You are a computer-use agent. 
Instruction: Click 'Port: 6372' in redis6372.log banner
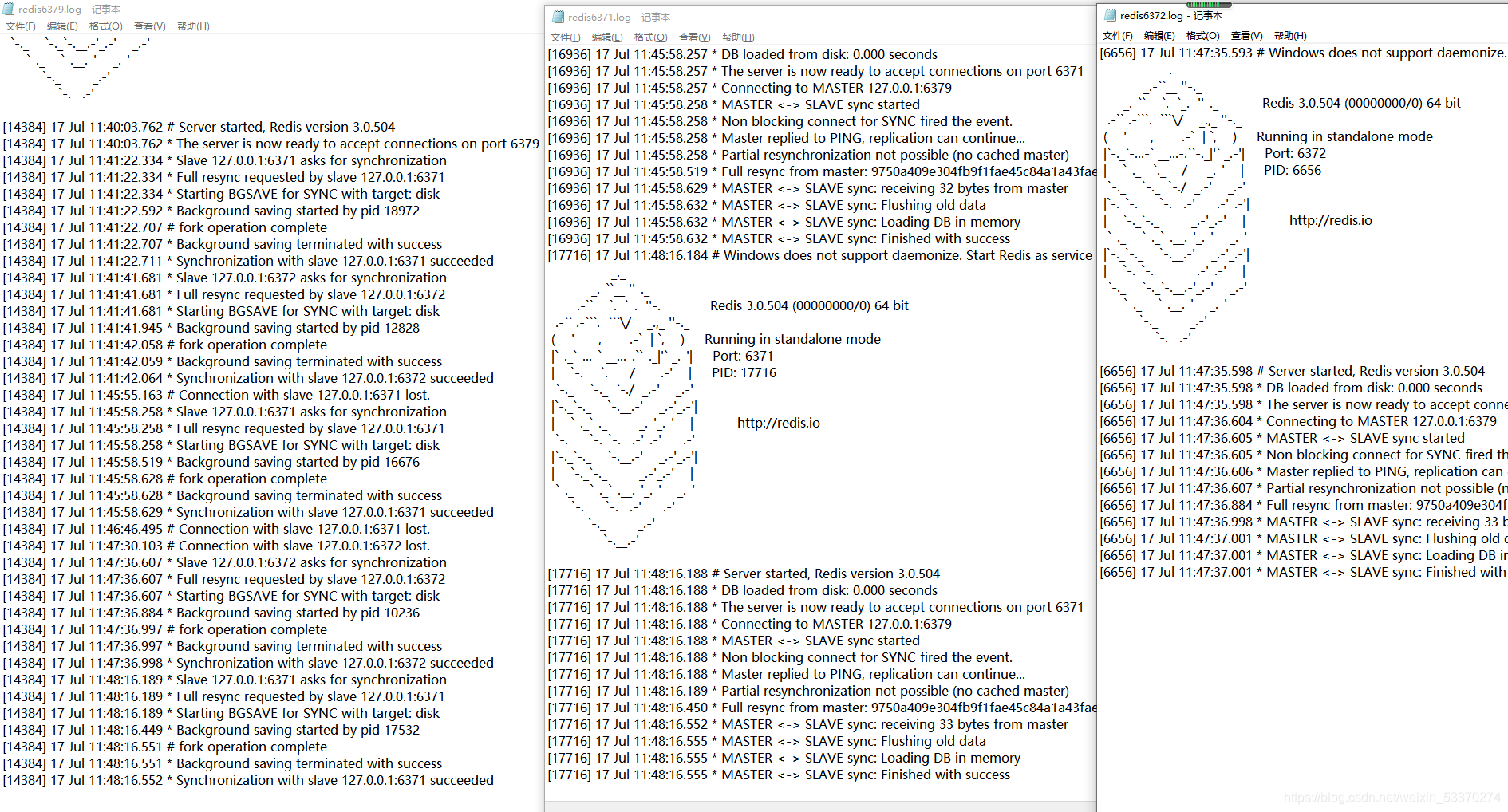[1295, 153]
